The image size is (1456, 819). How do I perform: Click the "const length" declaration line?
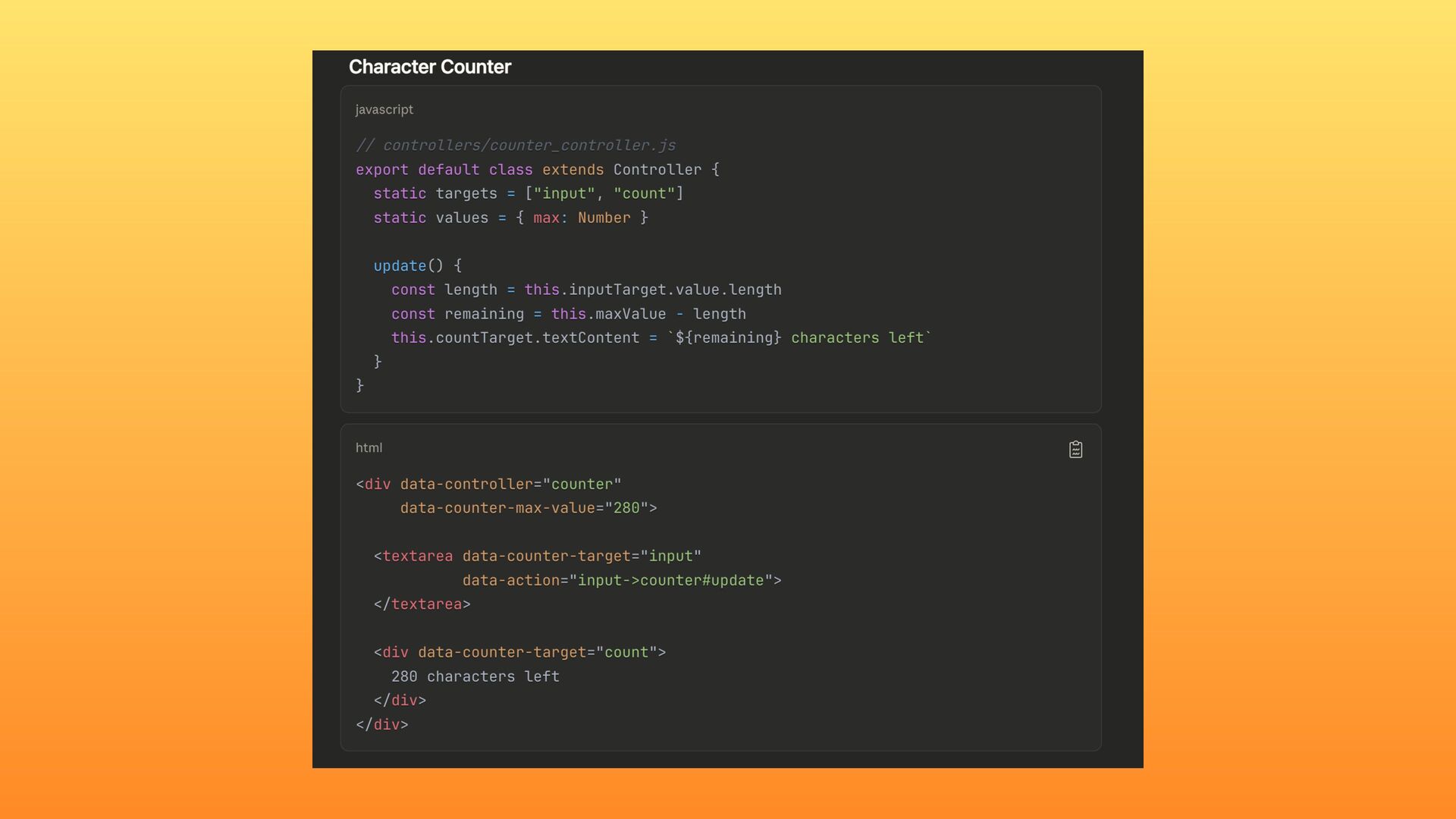585,290
